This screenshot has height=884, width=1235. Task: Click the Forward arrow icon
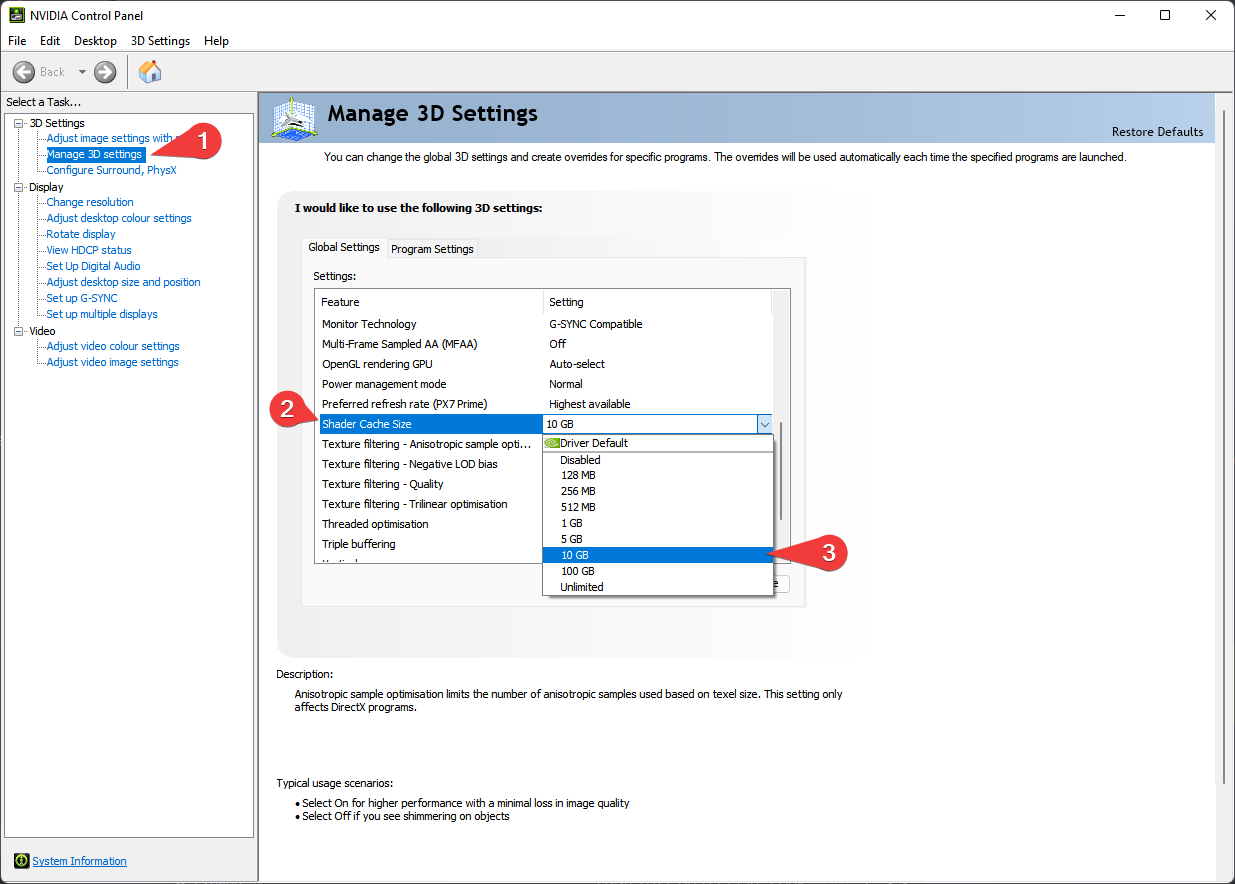[x=105, y=72]
